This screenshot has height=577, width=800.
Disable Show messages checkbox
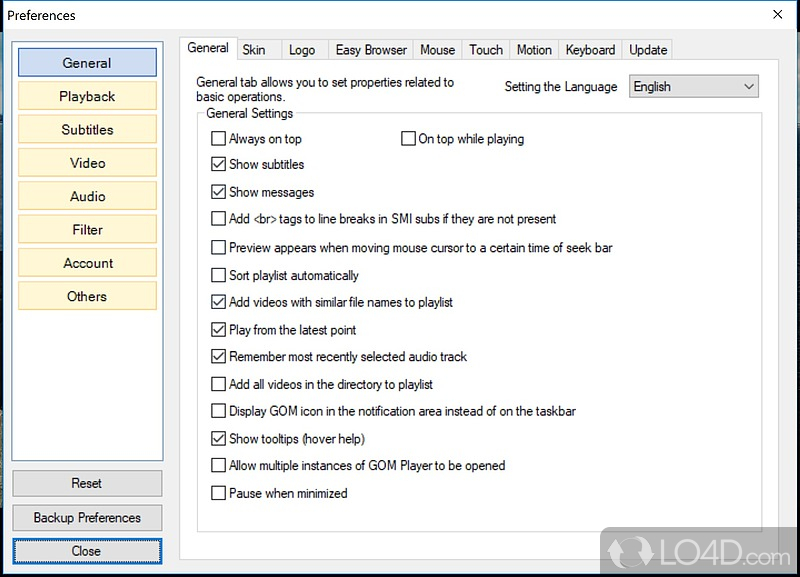click(219, 192)
